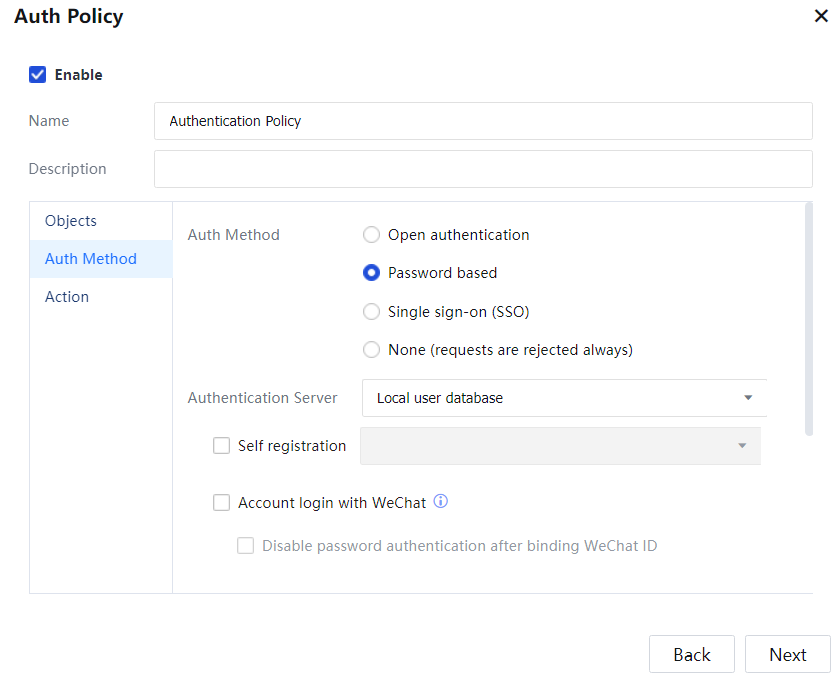Select Single sign-on (SSO) option
The height and width of the screenshot is (681, 834).
[371, 312]
